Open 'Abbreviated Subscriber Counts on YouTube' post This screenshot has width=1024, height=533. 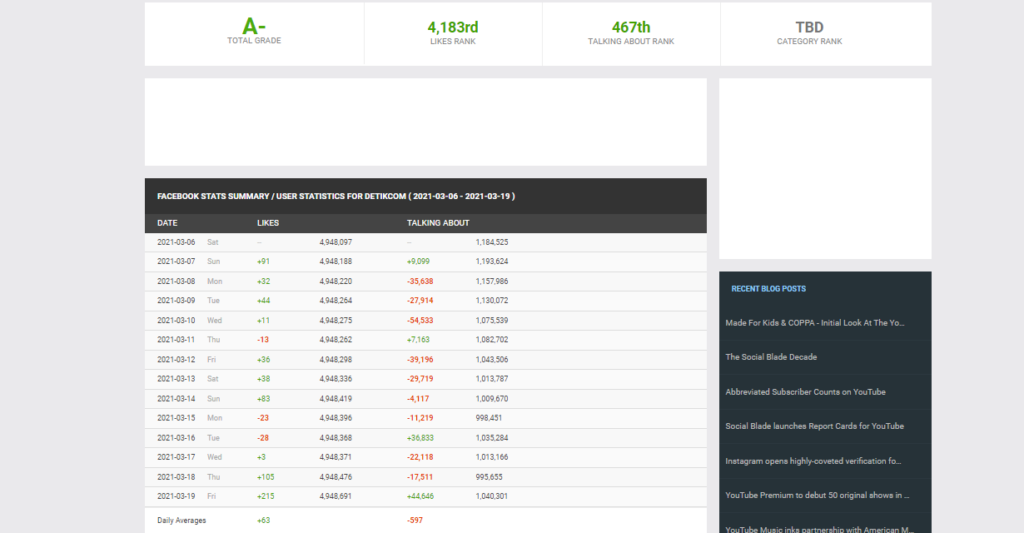tap(805, 392)
